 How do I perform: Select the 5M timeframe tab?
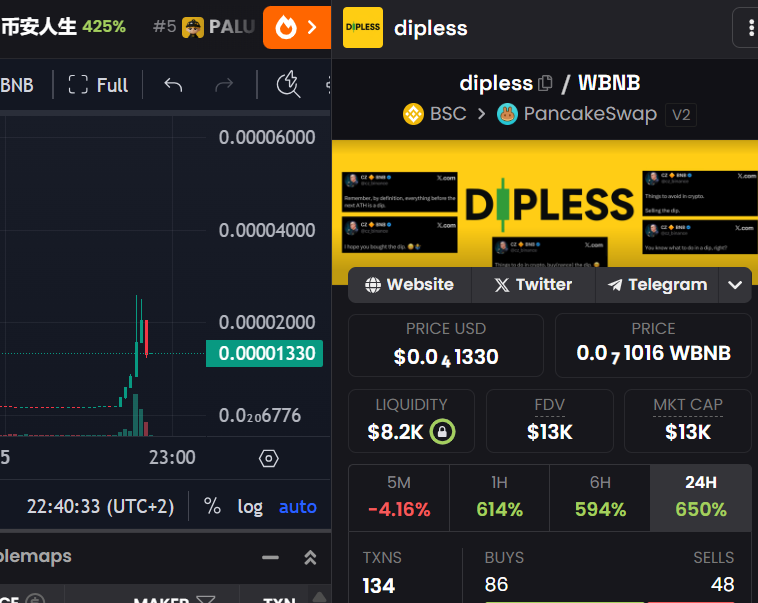[x=399, y=498]
